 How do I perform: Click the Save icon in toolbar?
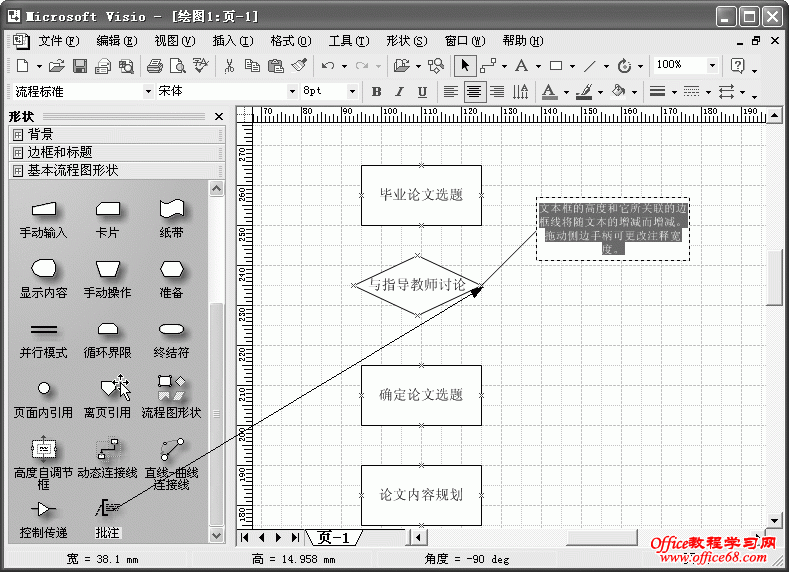[79, 66]
